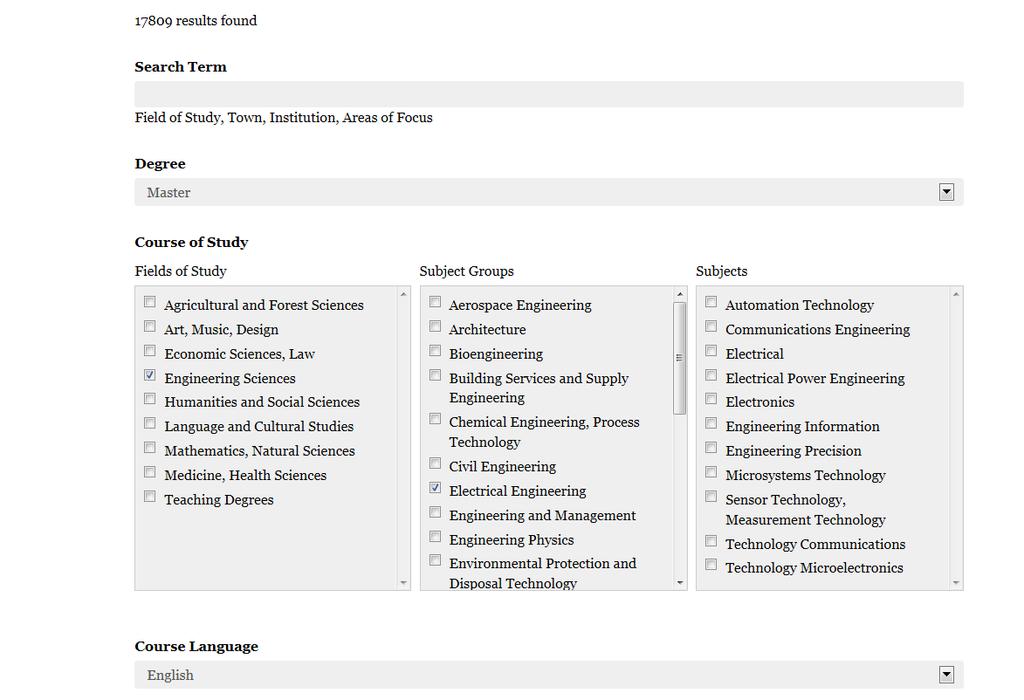Check Economic Sciences, Law checkbox
This screenshot has width=1024, height=700.
point(150,351)
